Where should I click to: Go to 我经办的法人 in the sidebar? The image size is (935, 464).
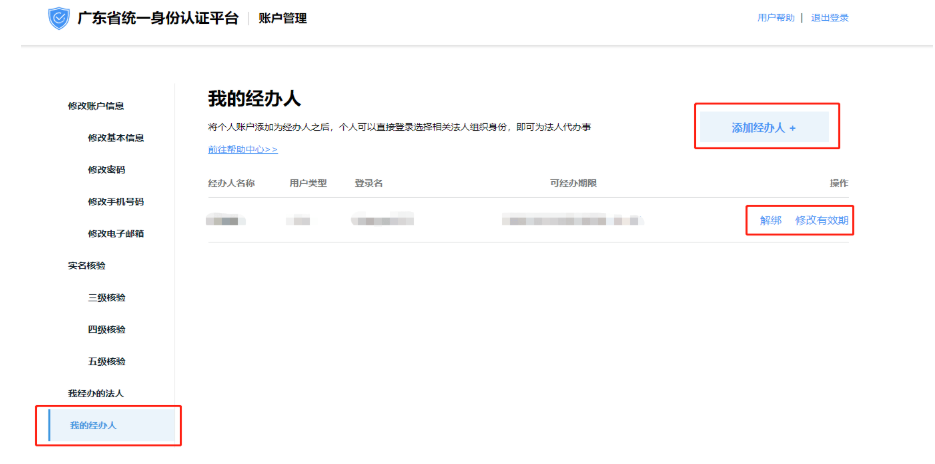click(96, 394)
